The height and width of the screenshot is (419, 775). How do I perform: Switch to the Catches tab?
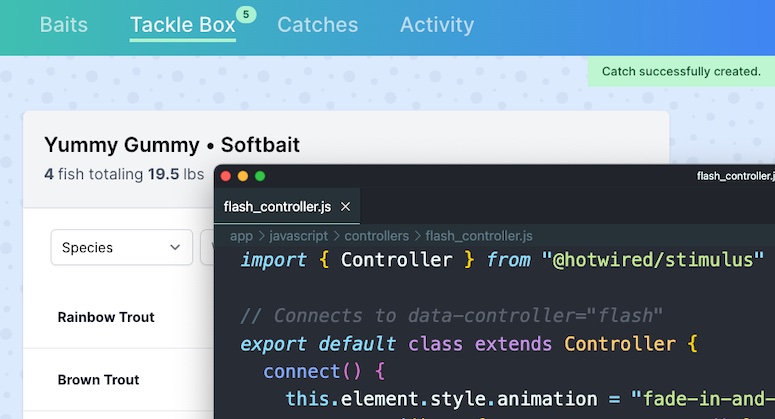(317, 25)
